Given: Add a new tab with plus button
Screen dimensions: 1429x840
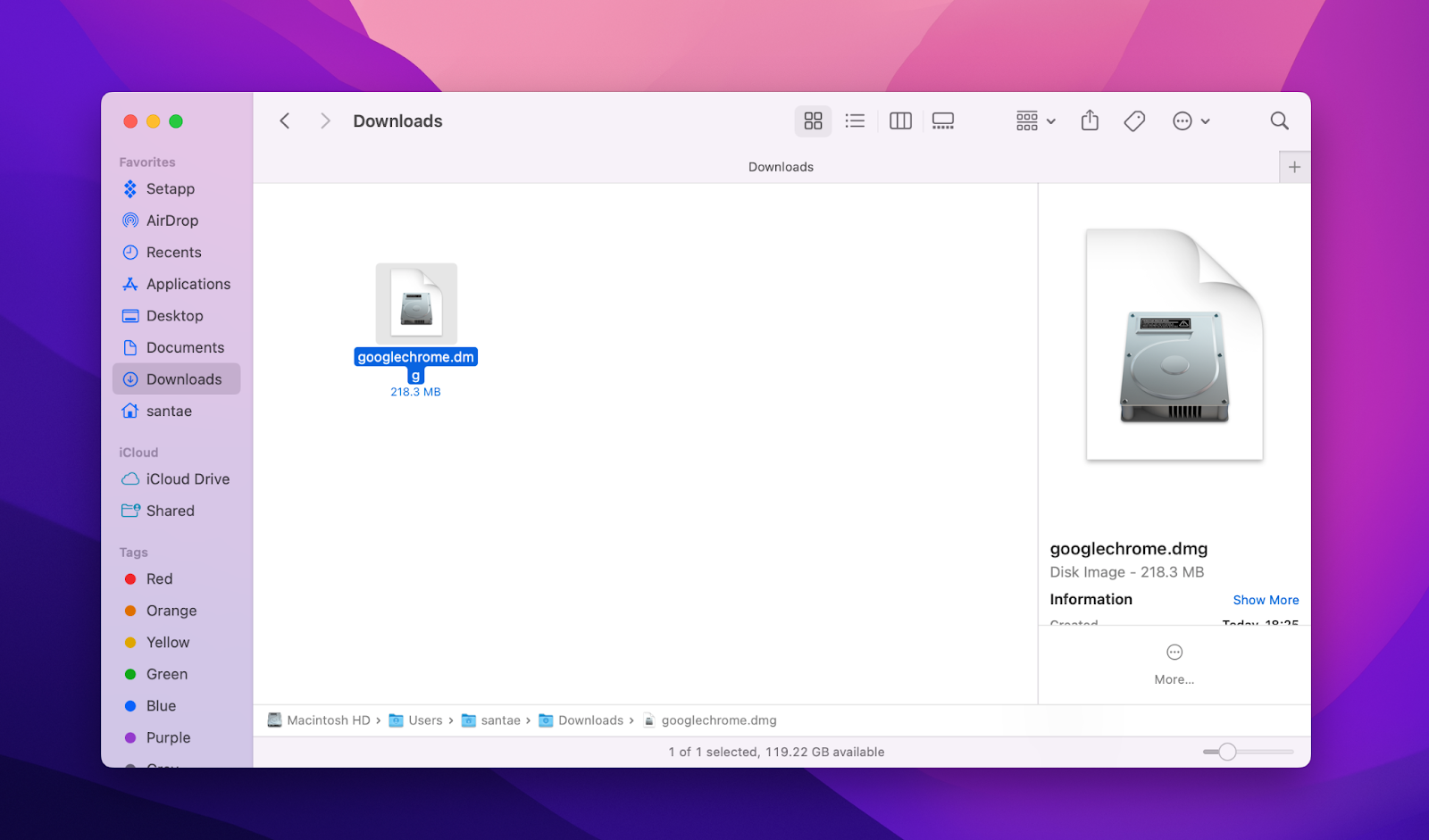Looking at the screenshot, I should 1294,167.
